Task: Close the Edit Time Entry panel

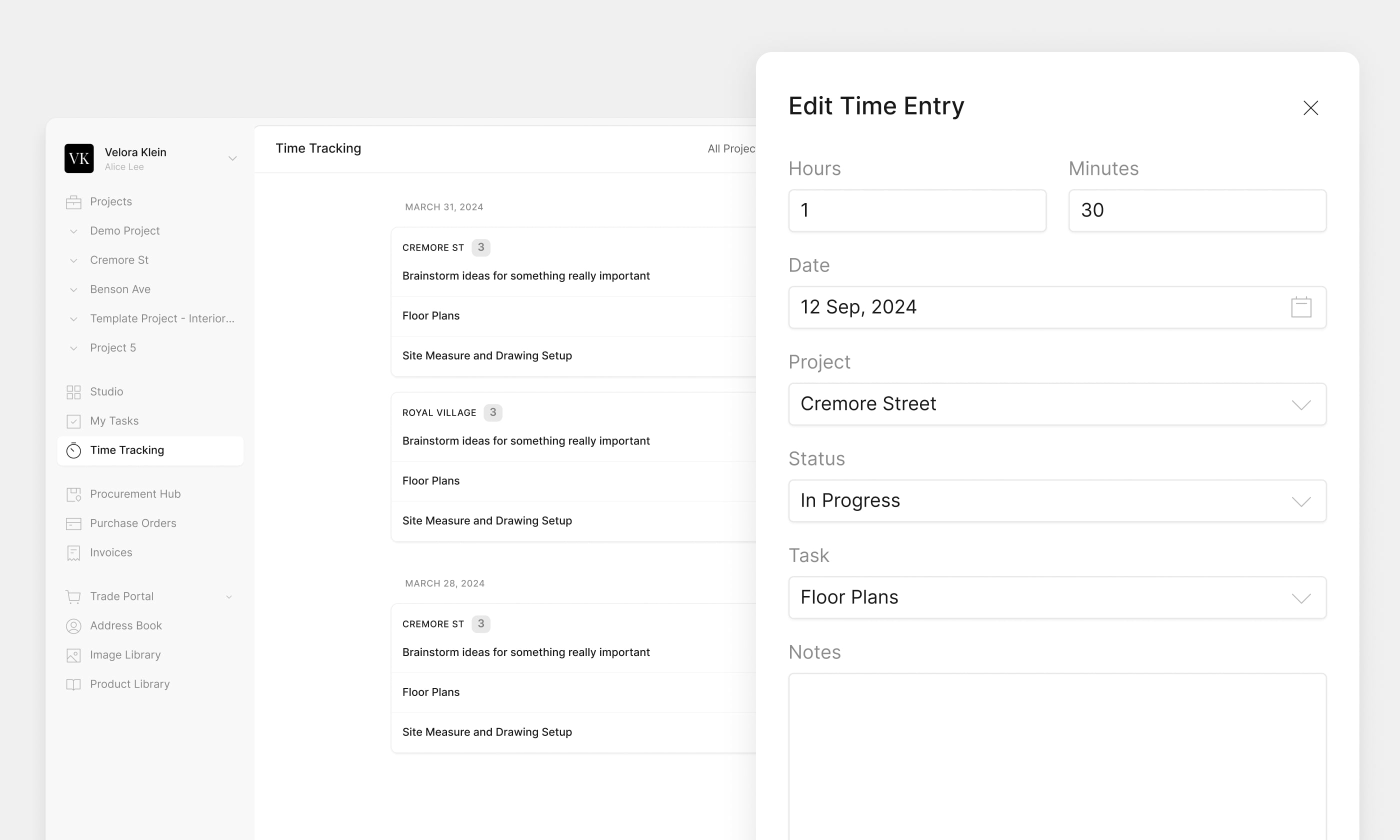Action: click(x=1310, y=108)
